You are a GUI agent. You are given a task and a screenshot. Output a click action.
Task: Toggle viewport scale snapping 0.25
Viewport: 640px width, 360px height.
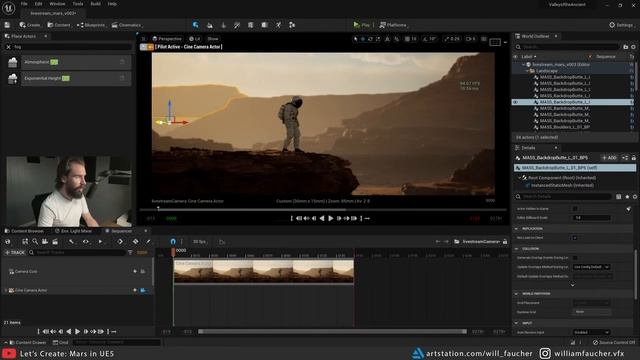coord(451,39)
